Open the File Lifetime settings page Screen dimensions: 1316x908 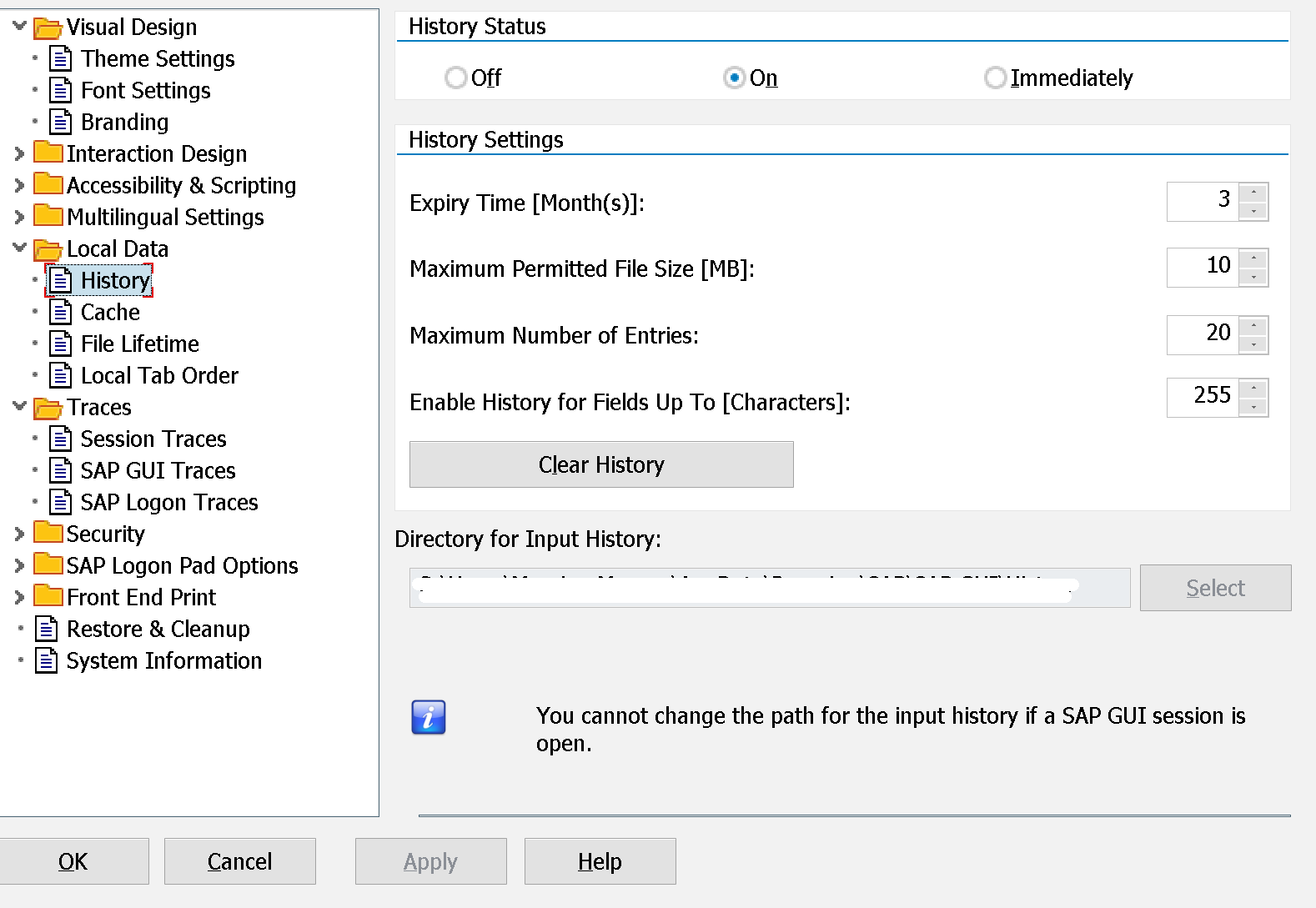coord(139,344)
